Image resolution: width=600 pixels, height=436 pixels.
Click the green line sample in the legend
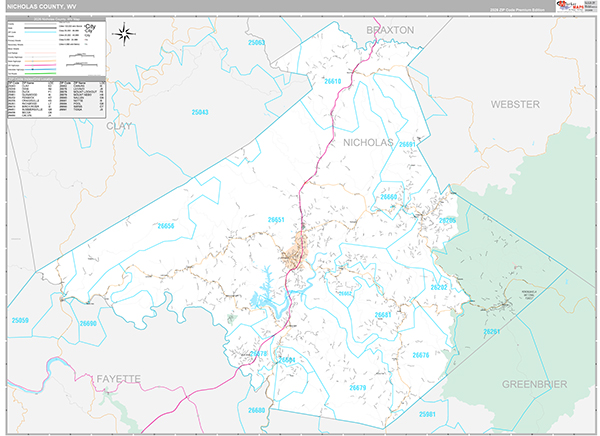(40, 73)
